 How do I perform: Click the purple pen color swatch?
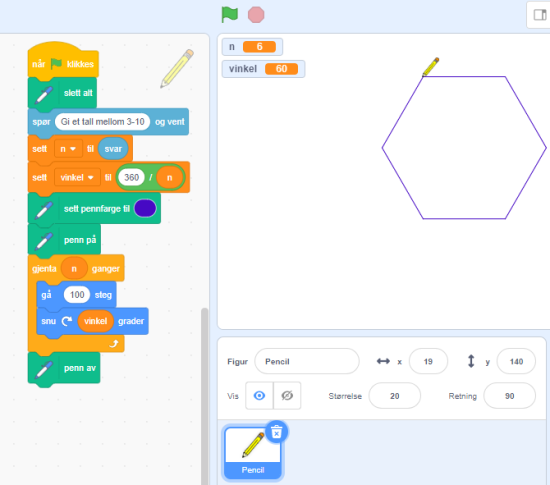click(x=145, y=208)
